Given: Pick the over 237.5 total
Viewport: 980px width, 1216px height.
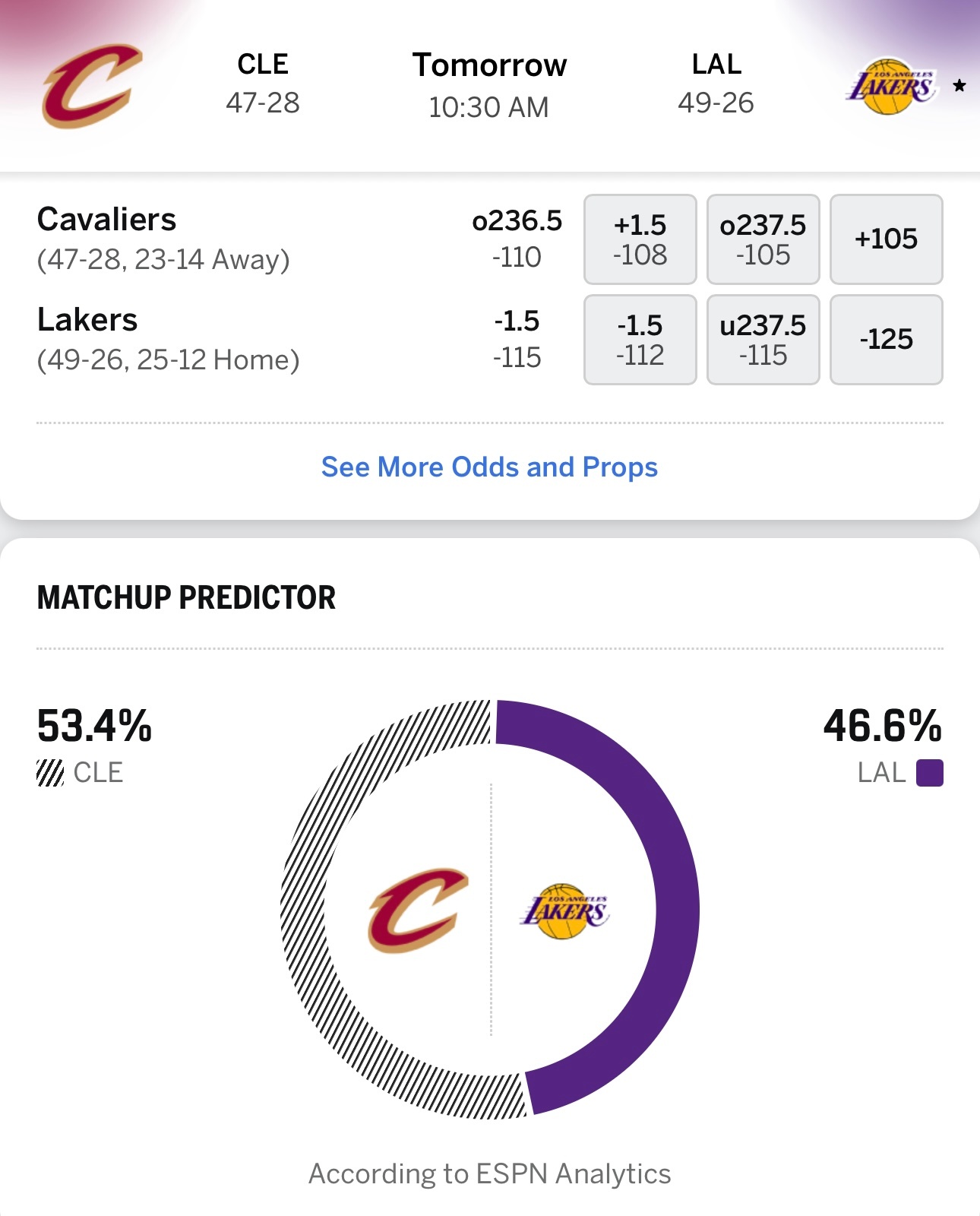Looking at the screenshot, I should pyautogui.click(x=763, y=239).
